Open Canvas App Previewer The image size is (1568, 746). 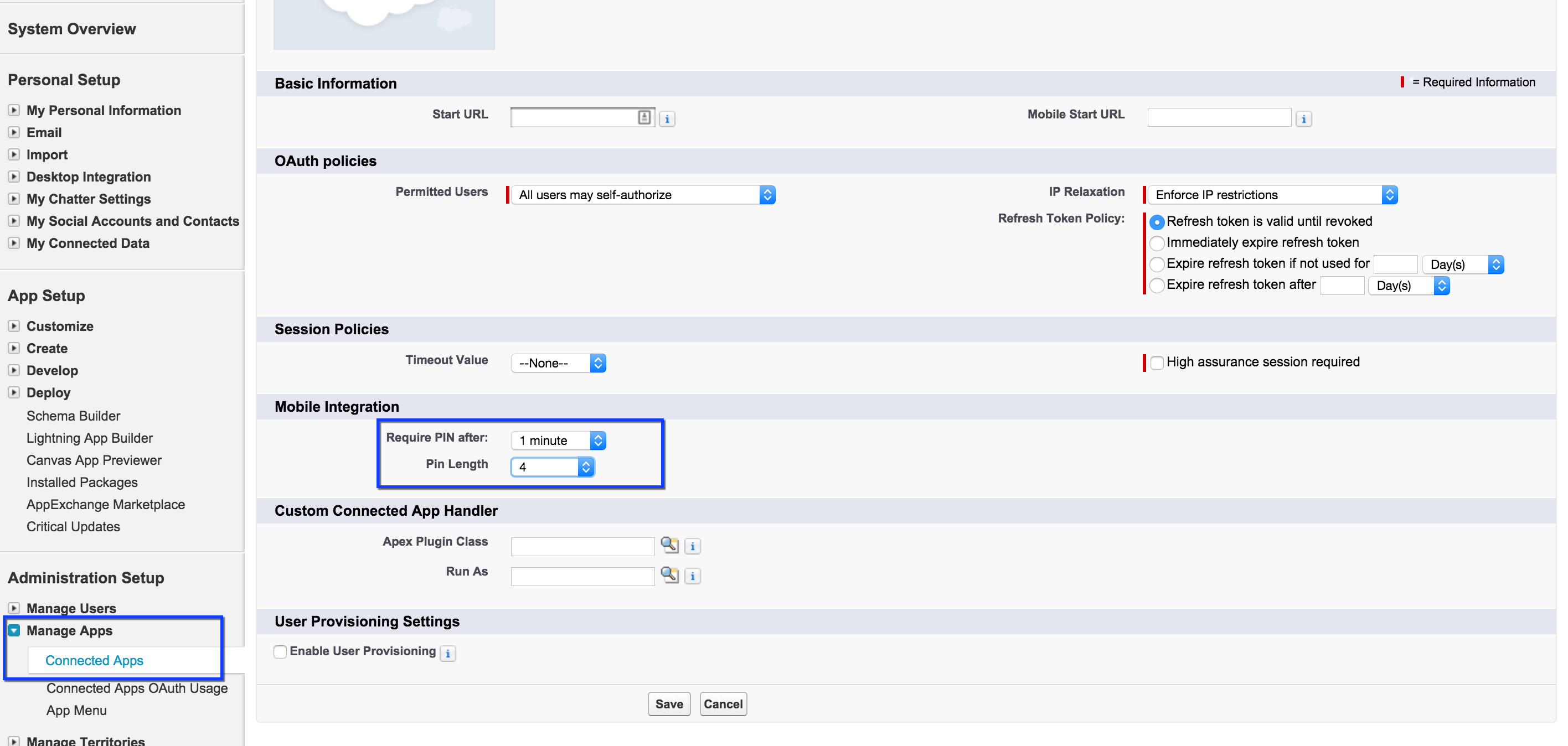[94, 460]
